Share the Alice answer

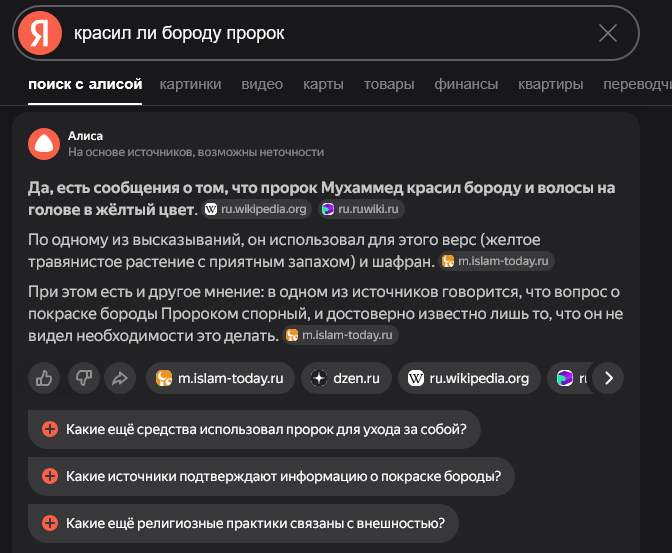120,378
